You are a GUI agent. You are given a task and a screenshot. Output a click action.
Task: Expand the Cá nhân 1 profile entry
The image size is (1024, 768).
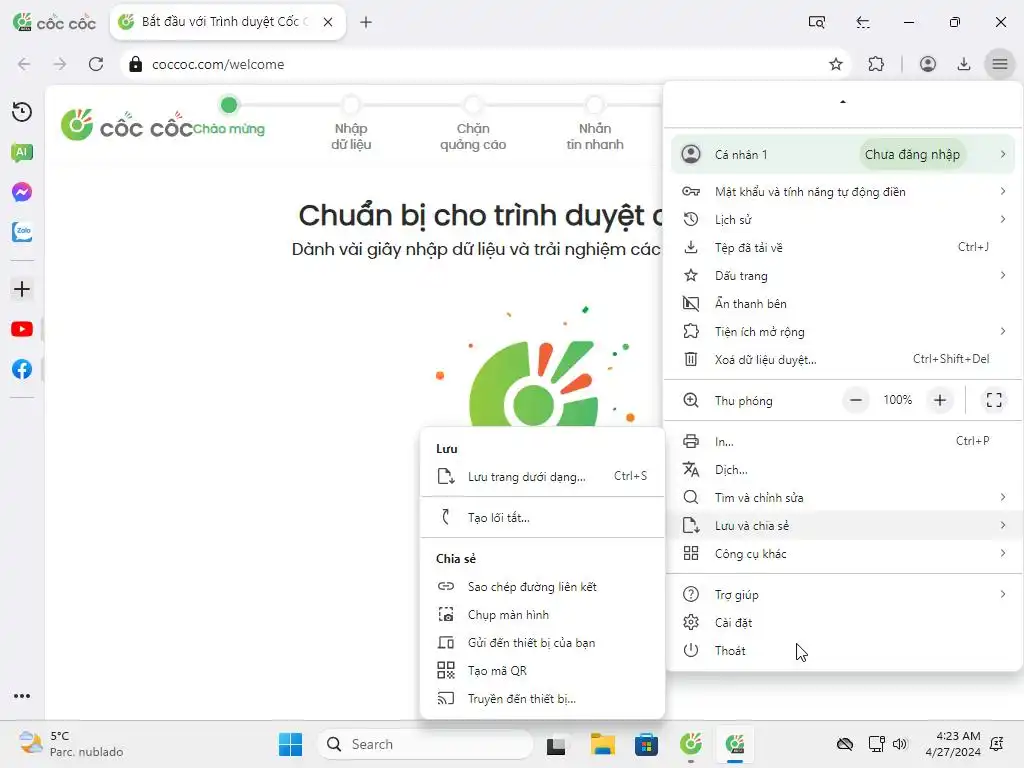843,155
